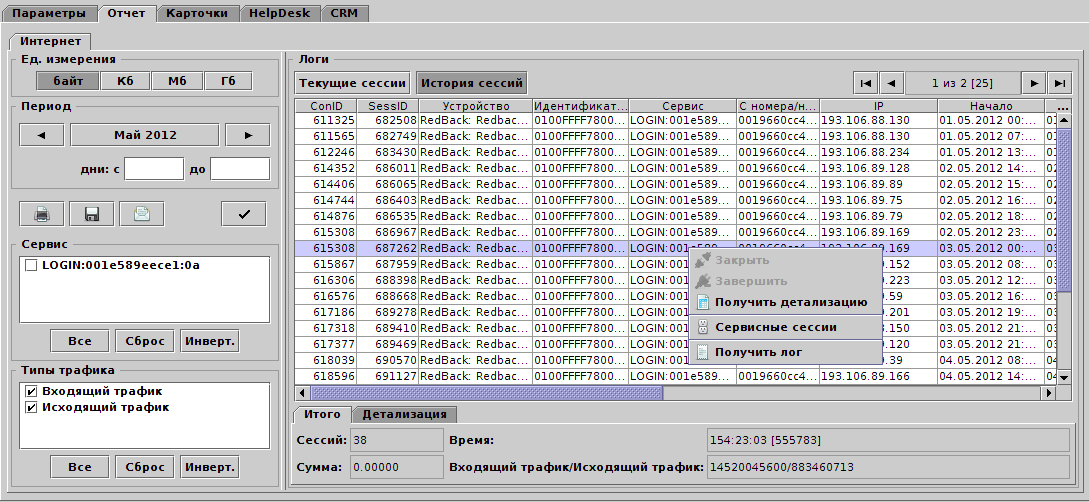
Task: Open the table column selector button
Action: (1064, 106)
